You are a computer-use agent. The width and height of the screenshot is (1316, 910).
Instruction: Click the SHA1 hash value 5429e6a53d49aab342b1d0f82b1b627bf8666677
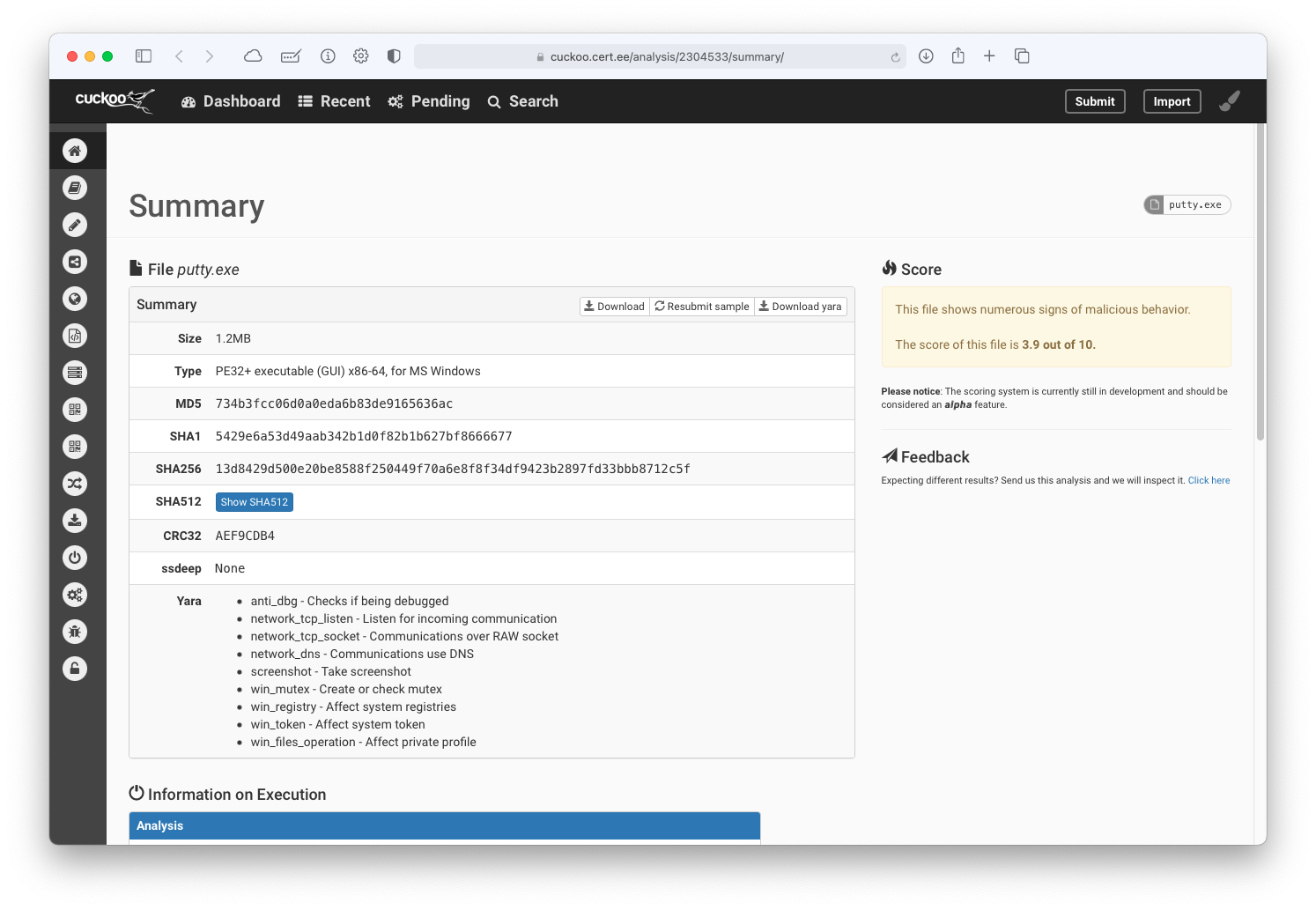point(364,436)
